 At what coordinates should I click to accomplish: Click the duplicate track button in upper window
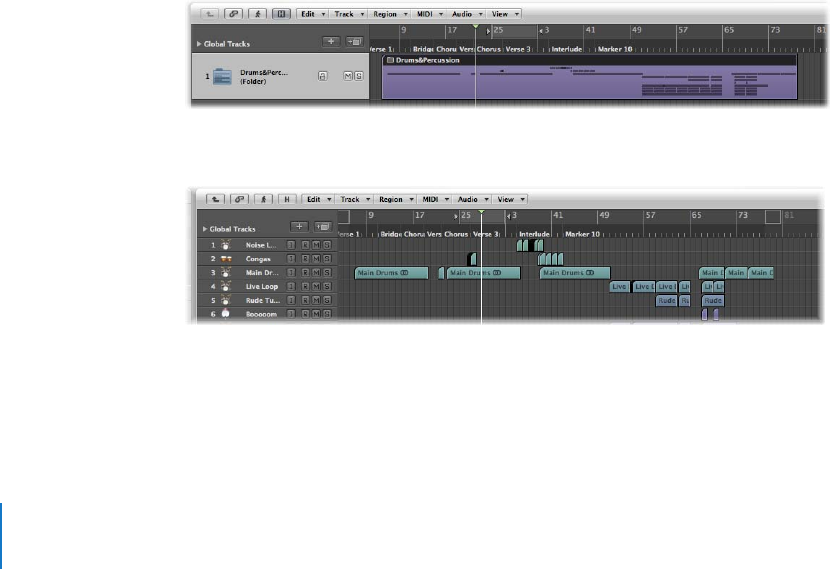(354, 41)
